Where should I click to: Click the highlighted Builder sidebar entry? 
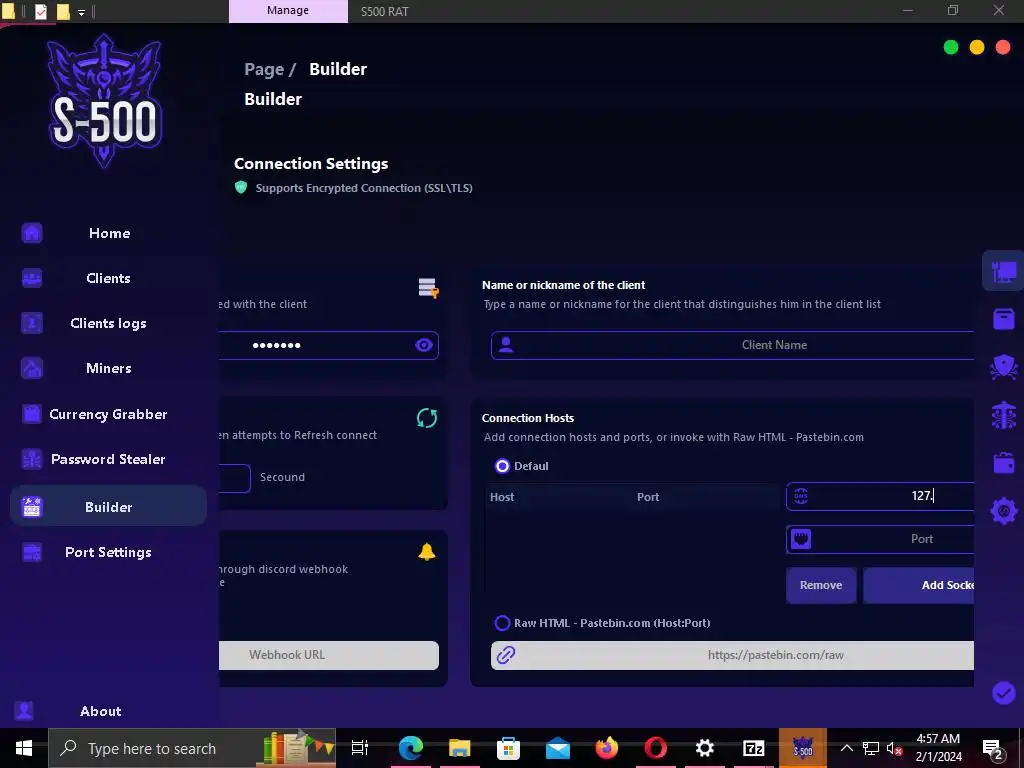pos(108,507)
